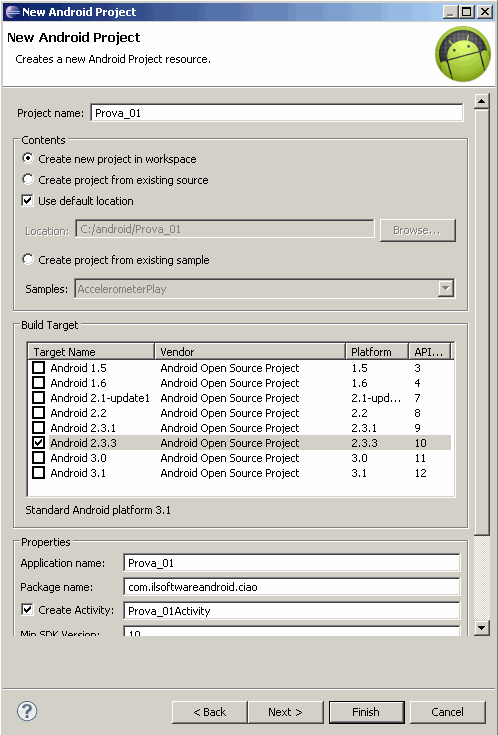
Task: Click the Back button
Action: pyautogui.click(x=210, y=712)
